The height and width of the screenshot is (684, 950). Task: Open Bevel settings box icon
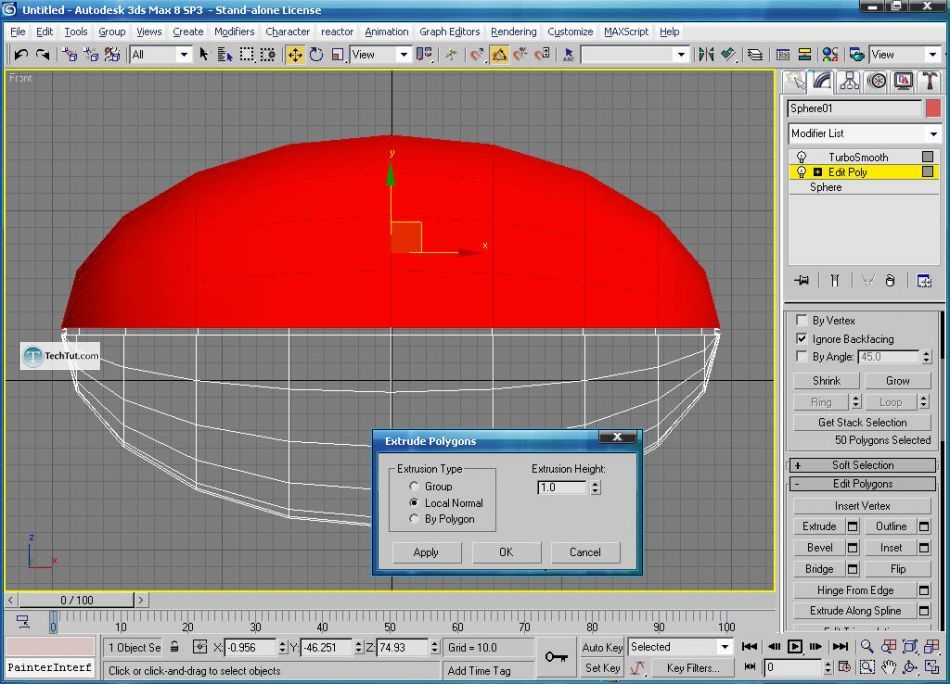[852, 548]
